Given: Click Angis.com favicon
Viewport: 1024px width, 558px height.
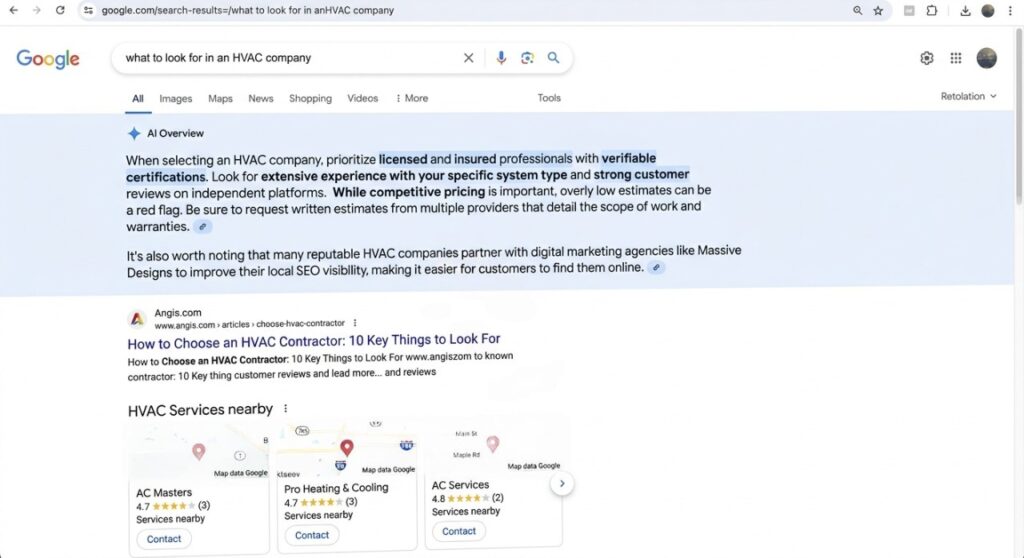Looking at the screenshot, I should pyautogui.click(x=136, y=318).
